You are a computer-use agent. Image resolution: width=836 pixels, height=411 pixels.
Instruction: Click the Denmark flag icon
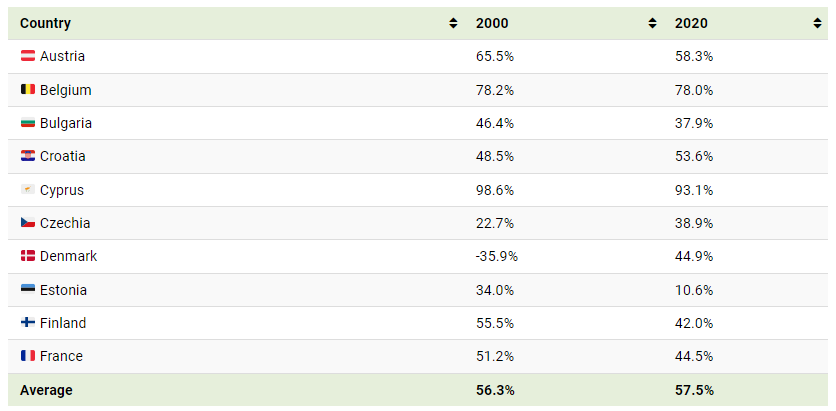(x=28, y=257)
